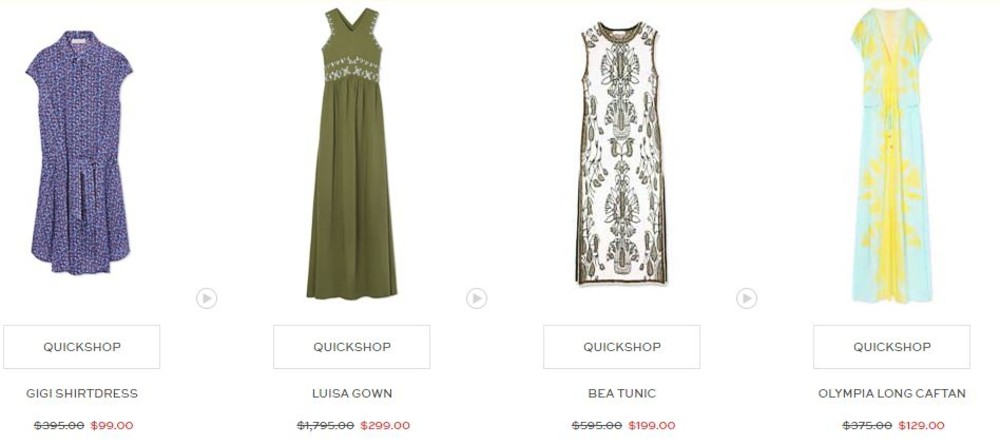Click the $99.00 sale price
The height and width of the screenshot is (445, 1000).
pos(112,425)
